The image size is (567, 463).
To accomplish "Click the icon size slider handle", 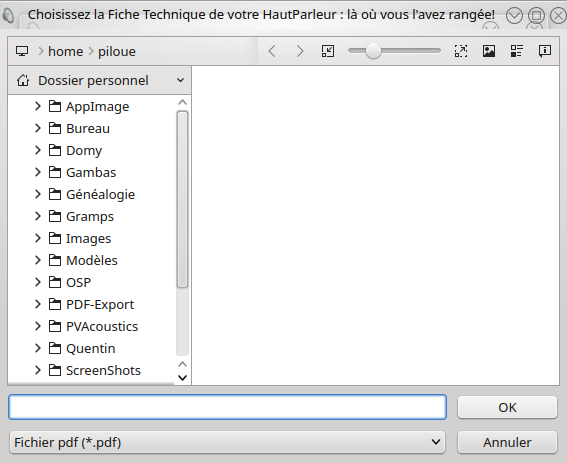I will pos(373,51).
